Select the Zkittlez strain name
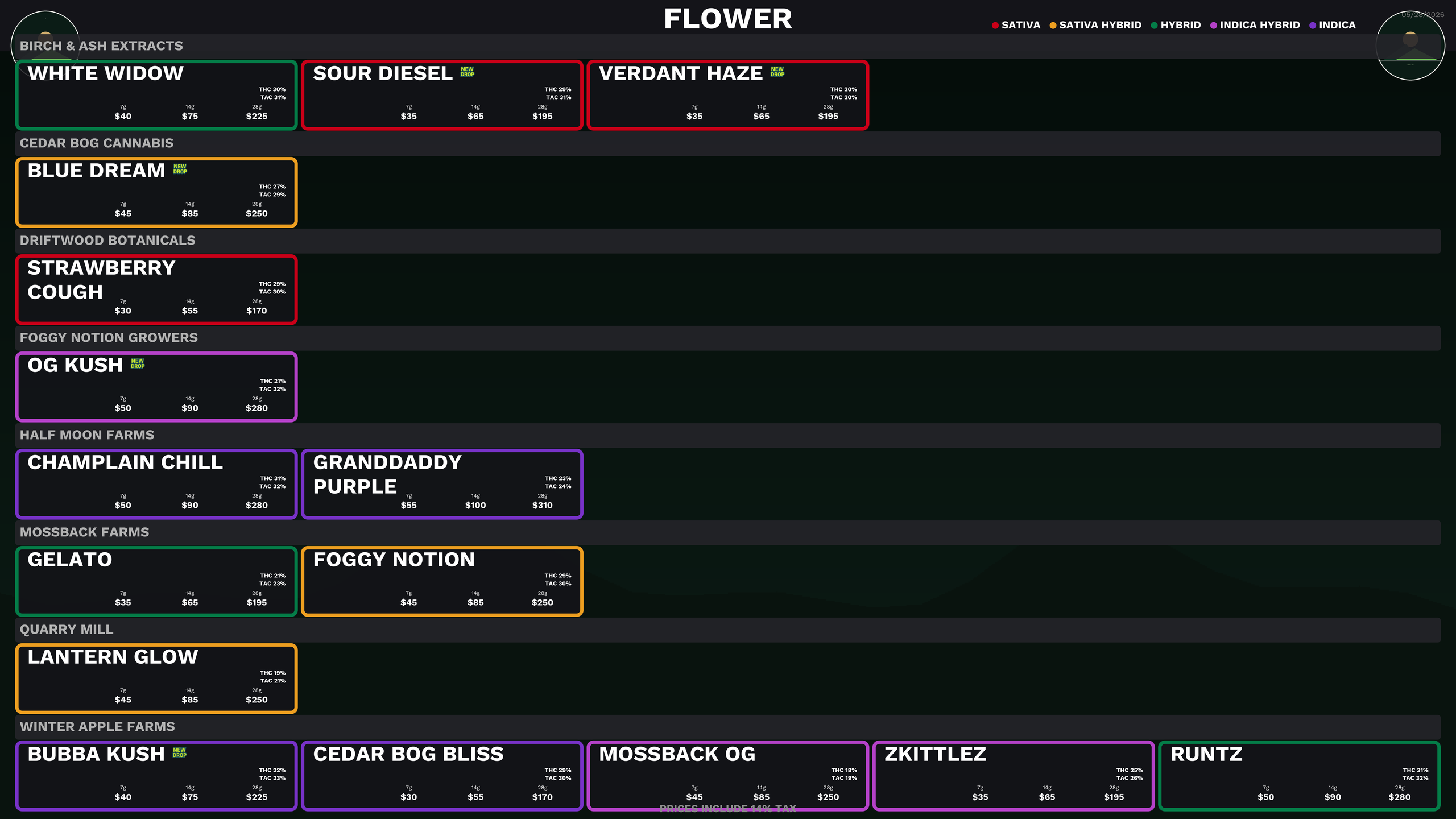 tap(936, 754)
